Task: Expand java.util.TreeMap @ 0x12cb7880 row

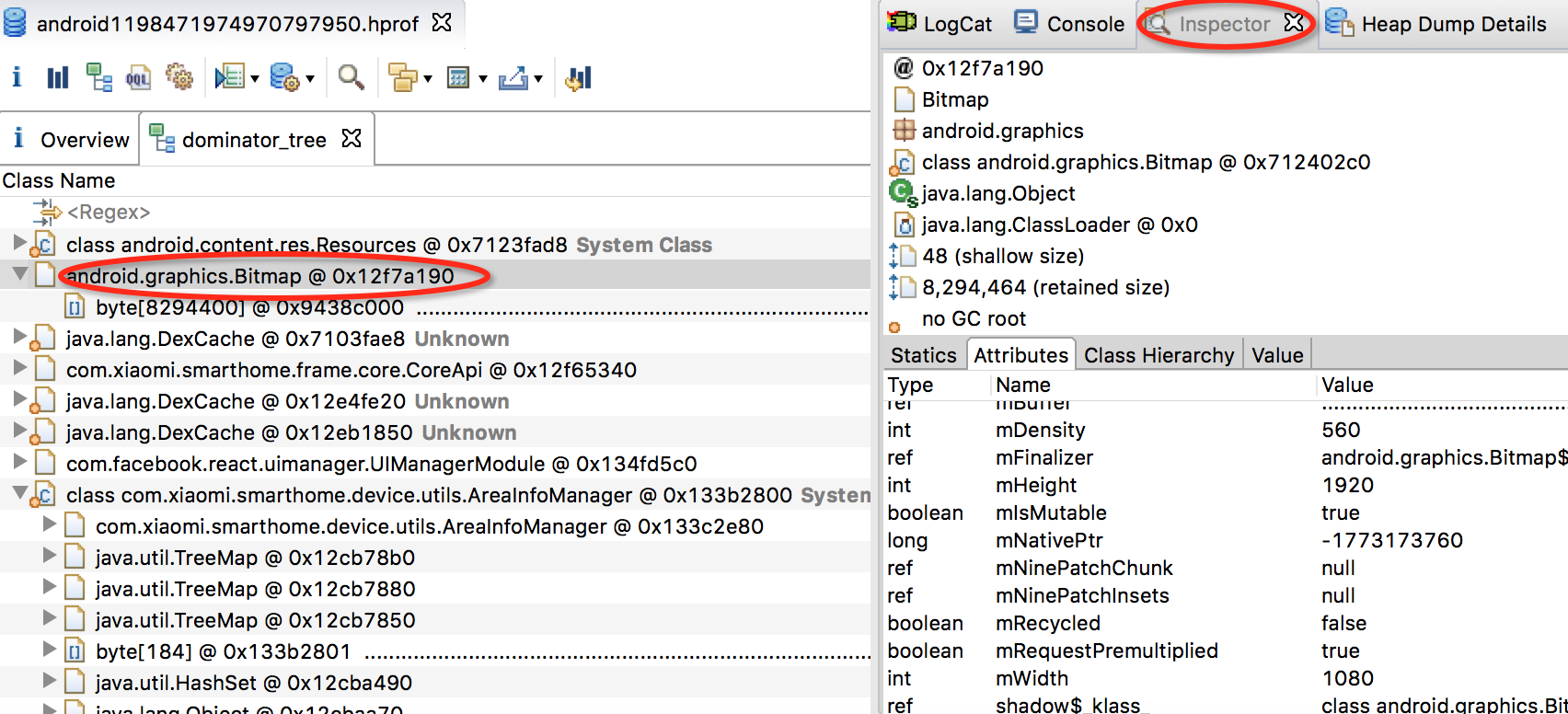Action: [x=50, y=587]
